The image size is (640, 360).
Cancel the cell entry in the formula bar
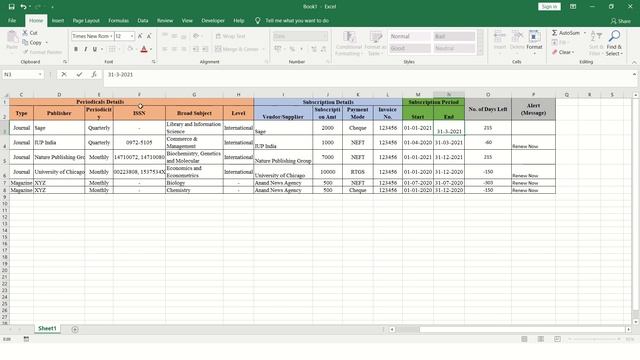coord(64,74)
